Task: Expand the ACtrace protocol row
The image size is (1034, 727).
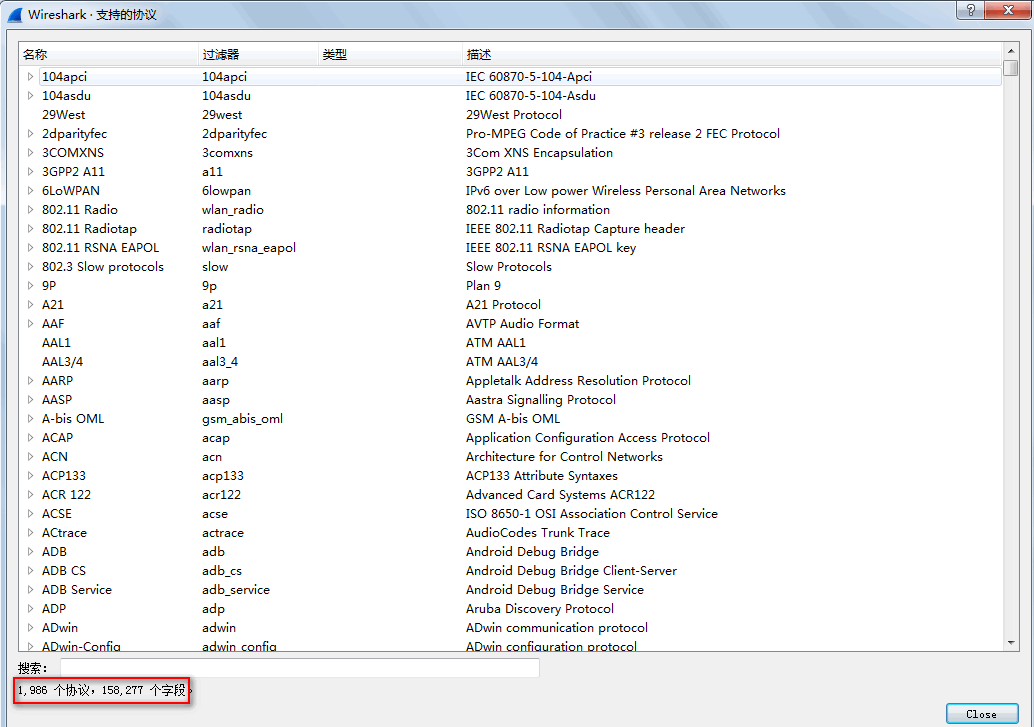Action: 30,532
